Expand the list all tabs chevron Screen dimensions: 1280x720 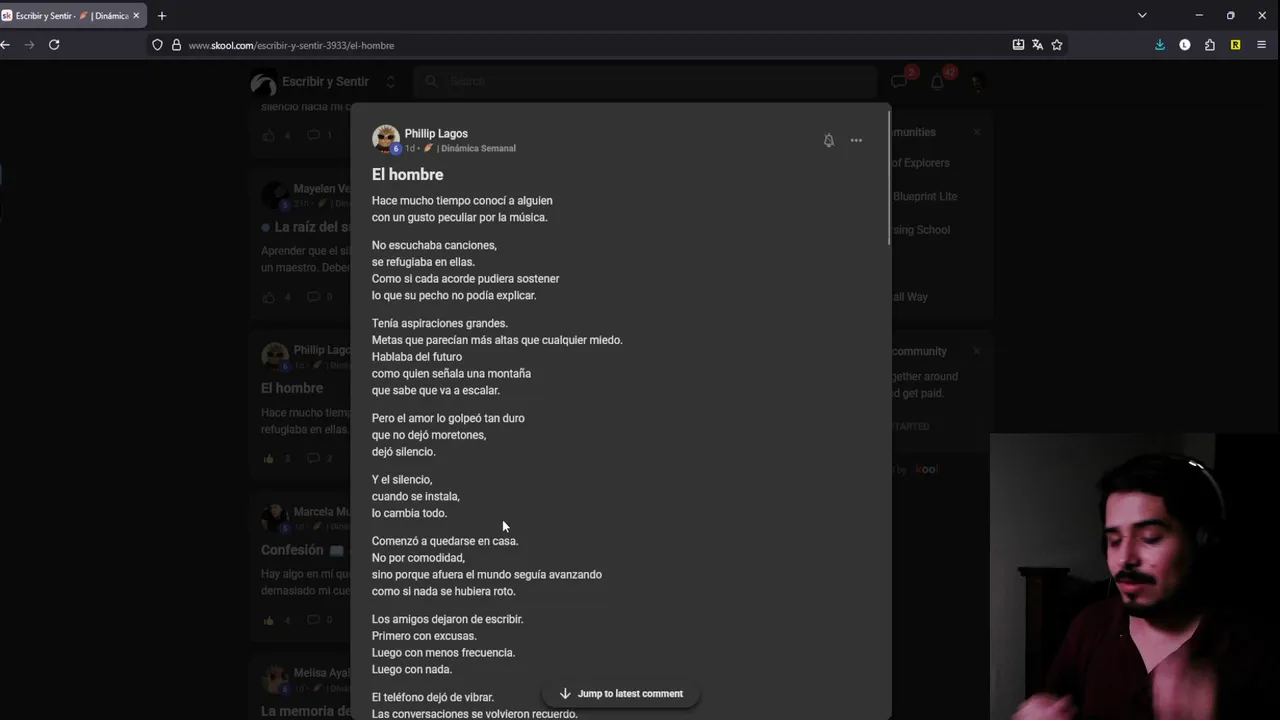tap(1142, 16)
